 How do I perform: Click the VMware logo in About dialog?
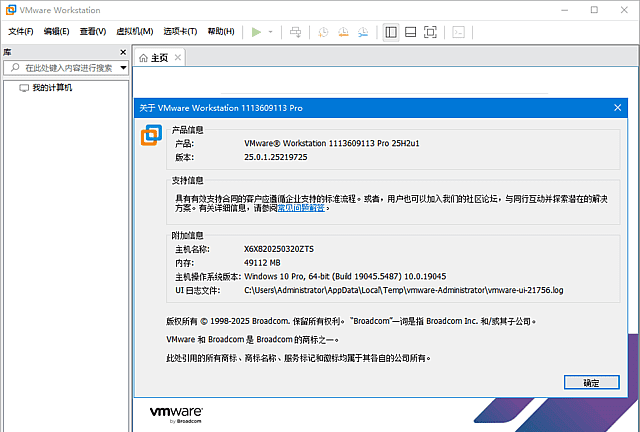[151, 135]
